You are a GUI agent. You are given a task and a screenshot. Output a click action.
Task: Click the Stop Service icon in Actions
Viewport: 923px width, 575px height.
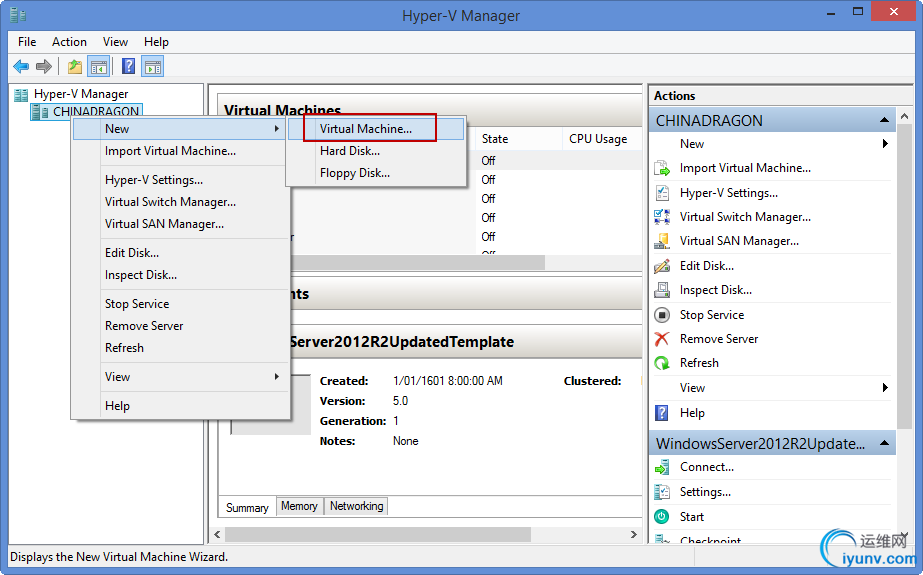point(662,315)
